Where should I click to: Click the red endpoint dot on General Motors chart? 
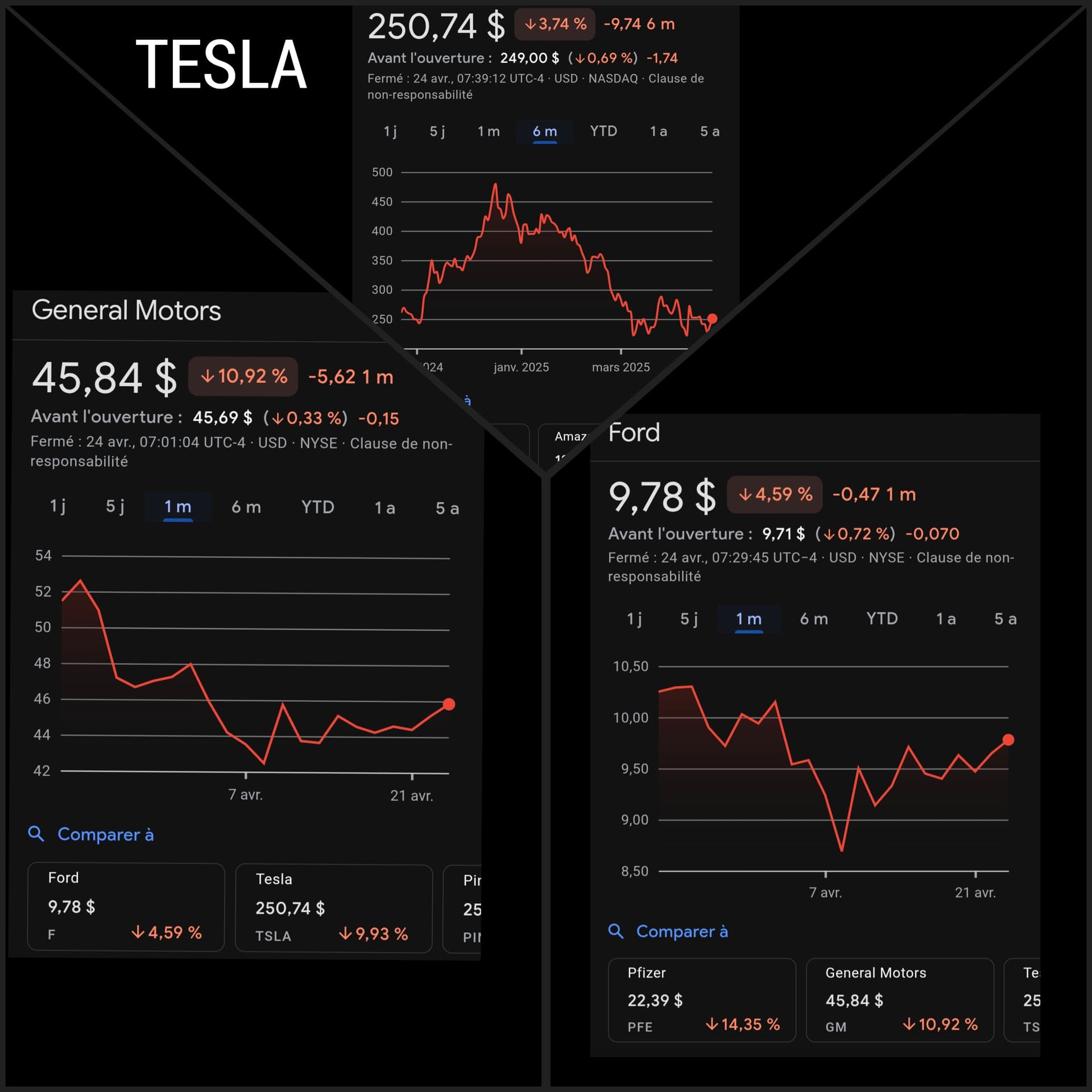pos(449,704)
